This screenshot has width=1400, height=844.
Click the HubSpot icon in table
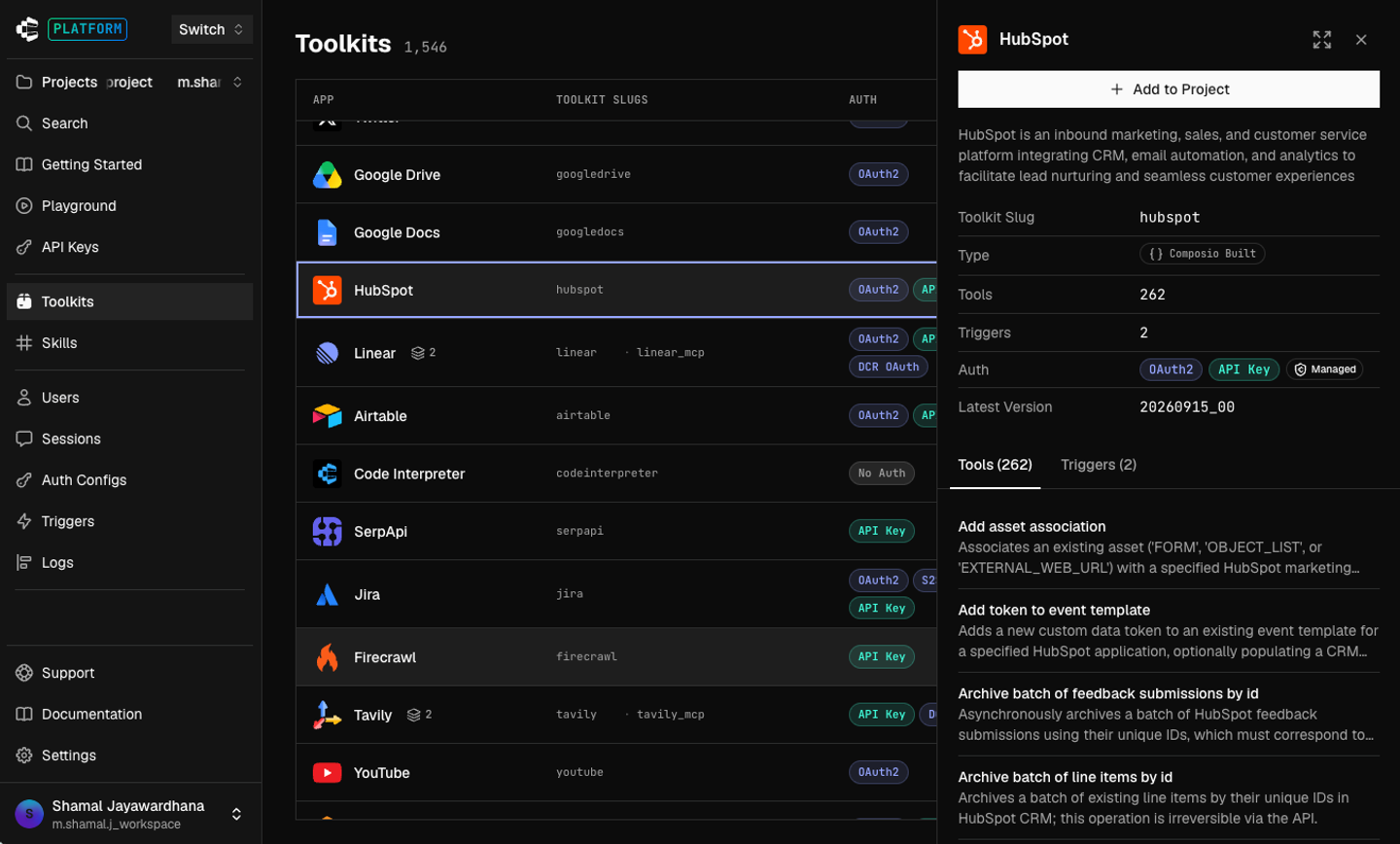click(x=327, y=290)
